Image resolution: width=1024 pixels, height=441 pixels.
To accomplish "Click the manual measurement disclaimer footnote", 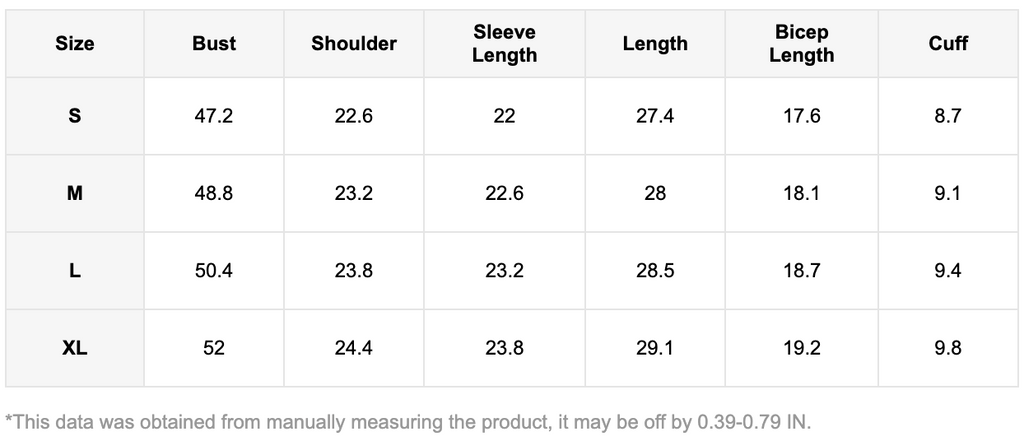I will (x=408, y=421).
